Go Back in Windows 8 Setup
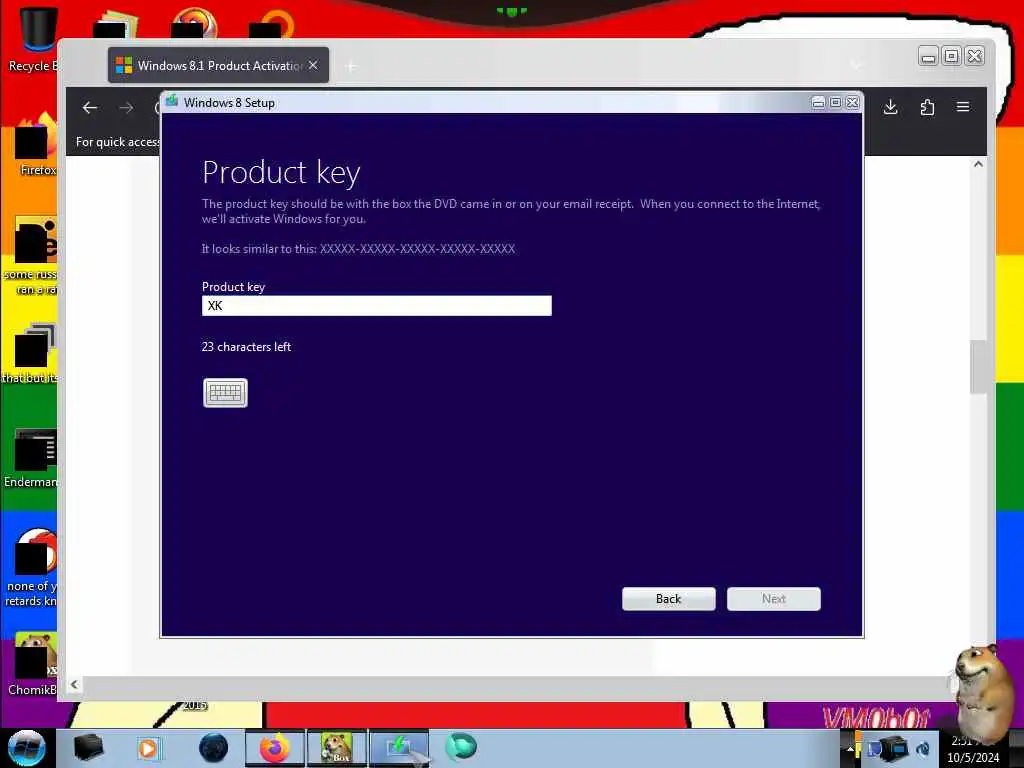The height and width of the screenshot is (768, 1024). coord(669,599)
